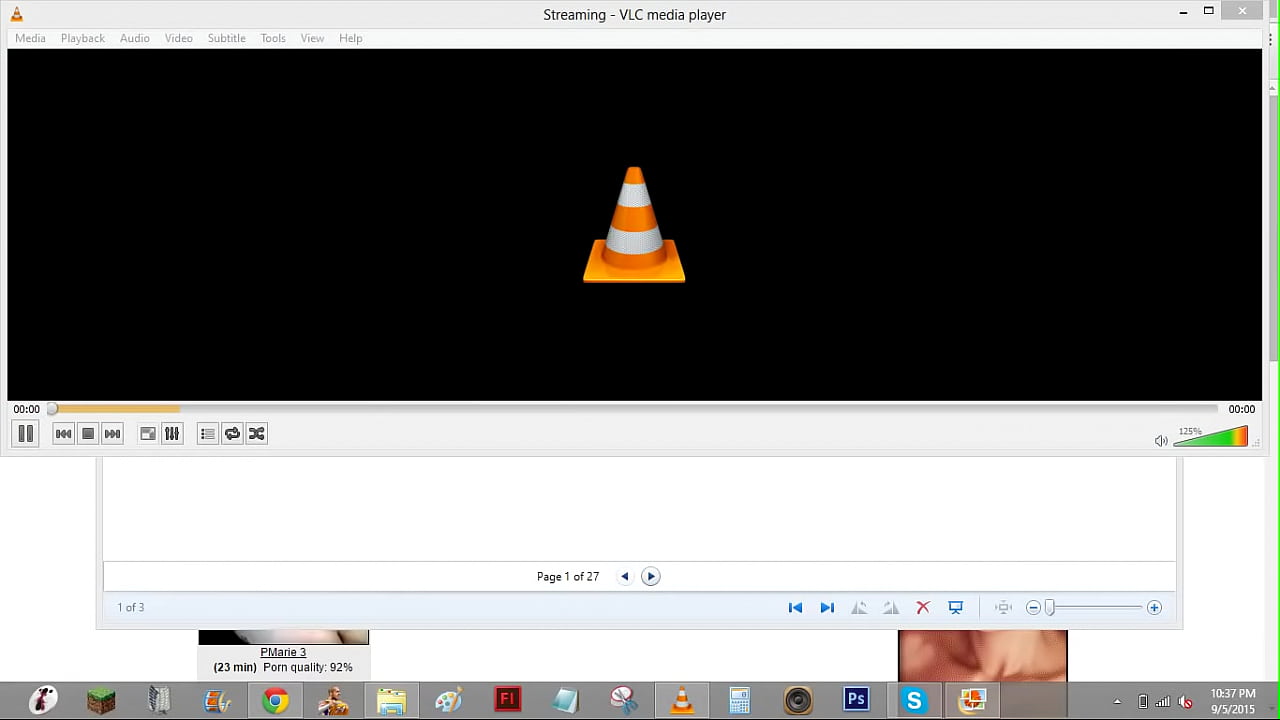The width and height of the screenshot is (1280, 720).
Task: Click the viewer zoom slider track
Action: pos(1094,607)
